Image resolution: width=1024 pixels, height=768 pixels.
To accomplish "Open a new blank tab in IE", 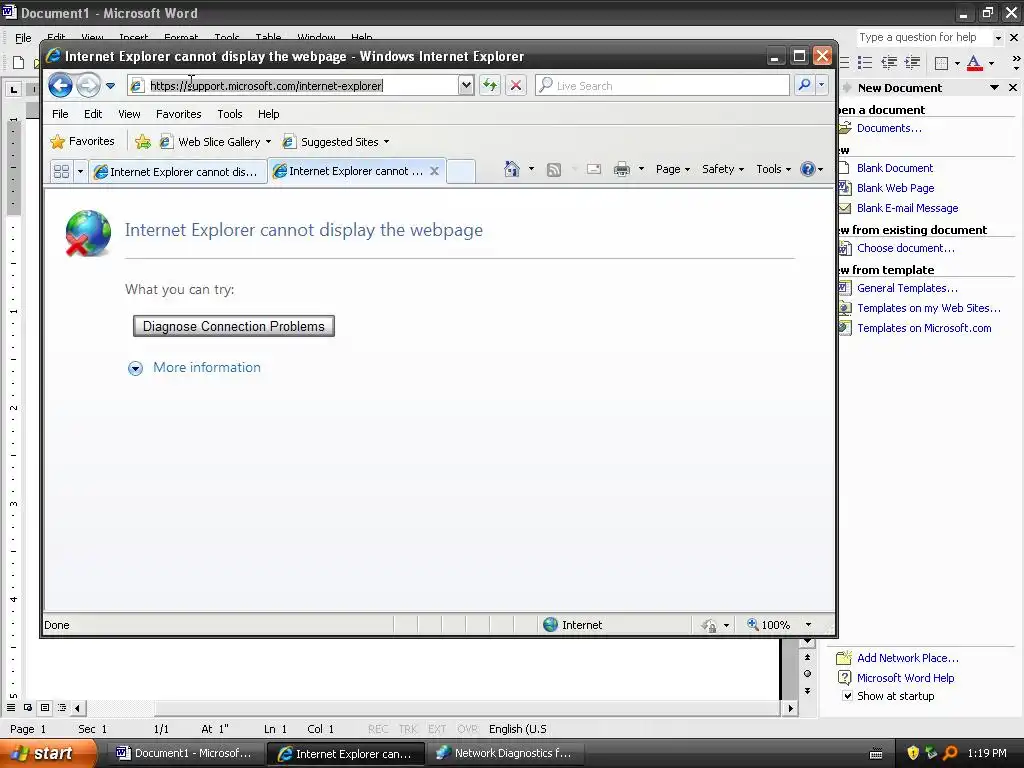I will (x=461, y=172).
